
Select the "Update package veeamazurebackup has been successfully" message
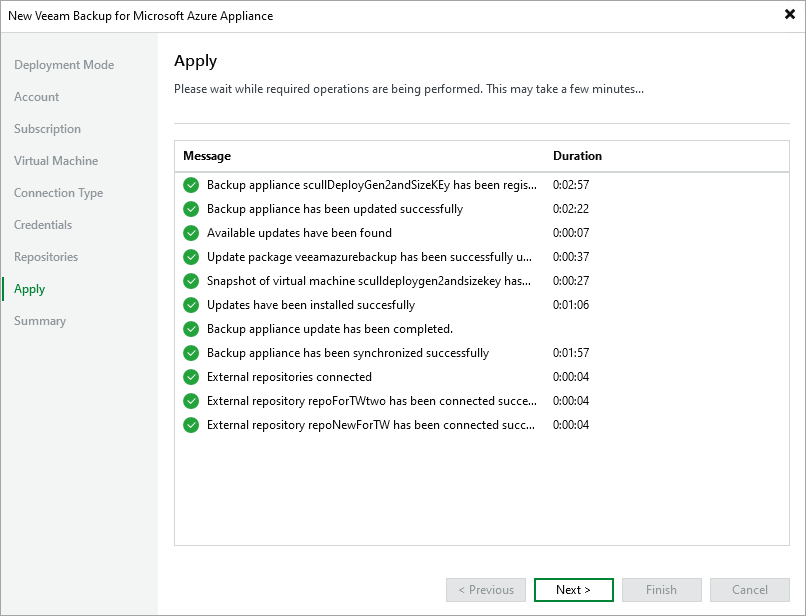click(x=370, y=257)
